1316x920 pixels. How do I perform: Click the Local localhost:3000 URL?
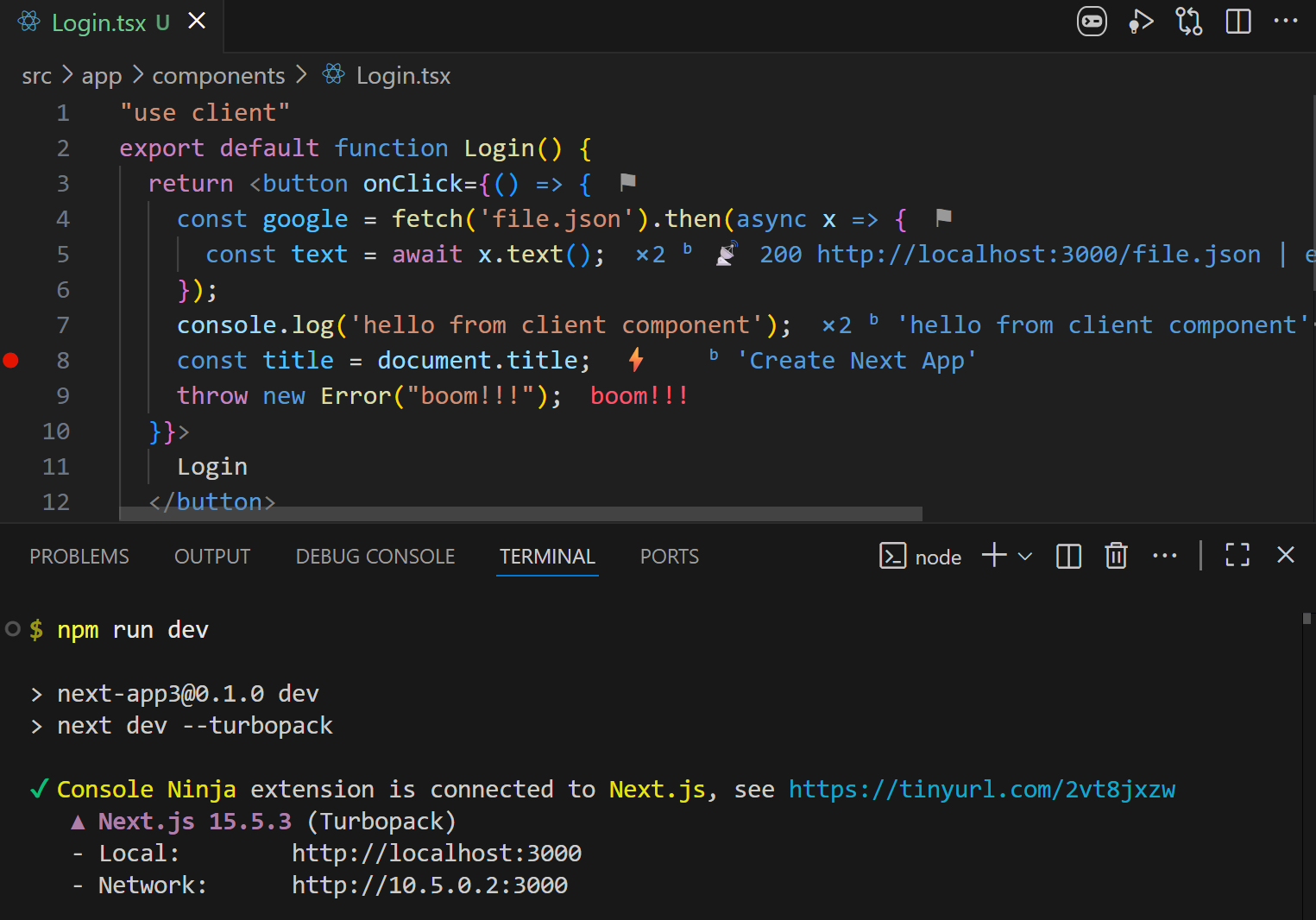(x=436, y=854)
